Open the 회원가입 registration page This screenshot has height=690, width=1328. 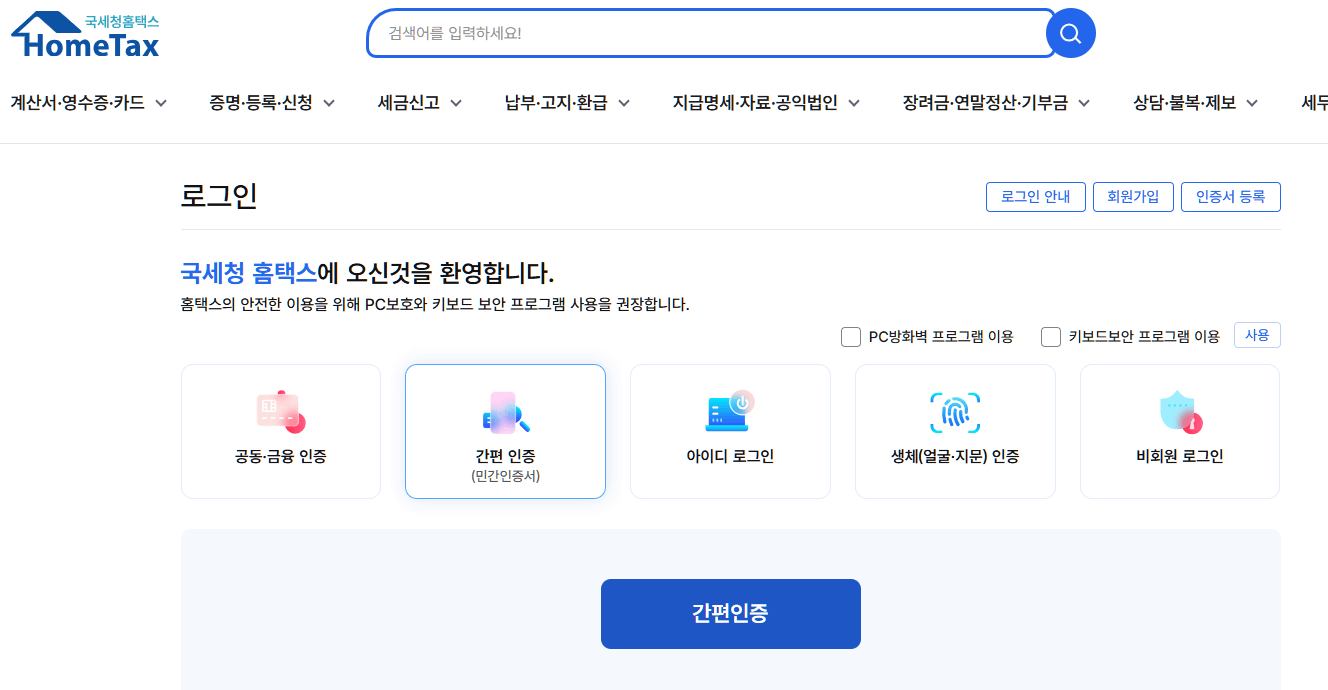pyautogui.click(x=1133, y=196)
